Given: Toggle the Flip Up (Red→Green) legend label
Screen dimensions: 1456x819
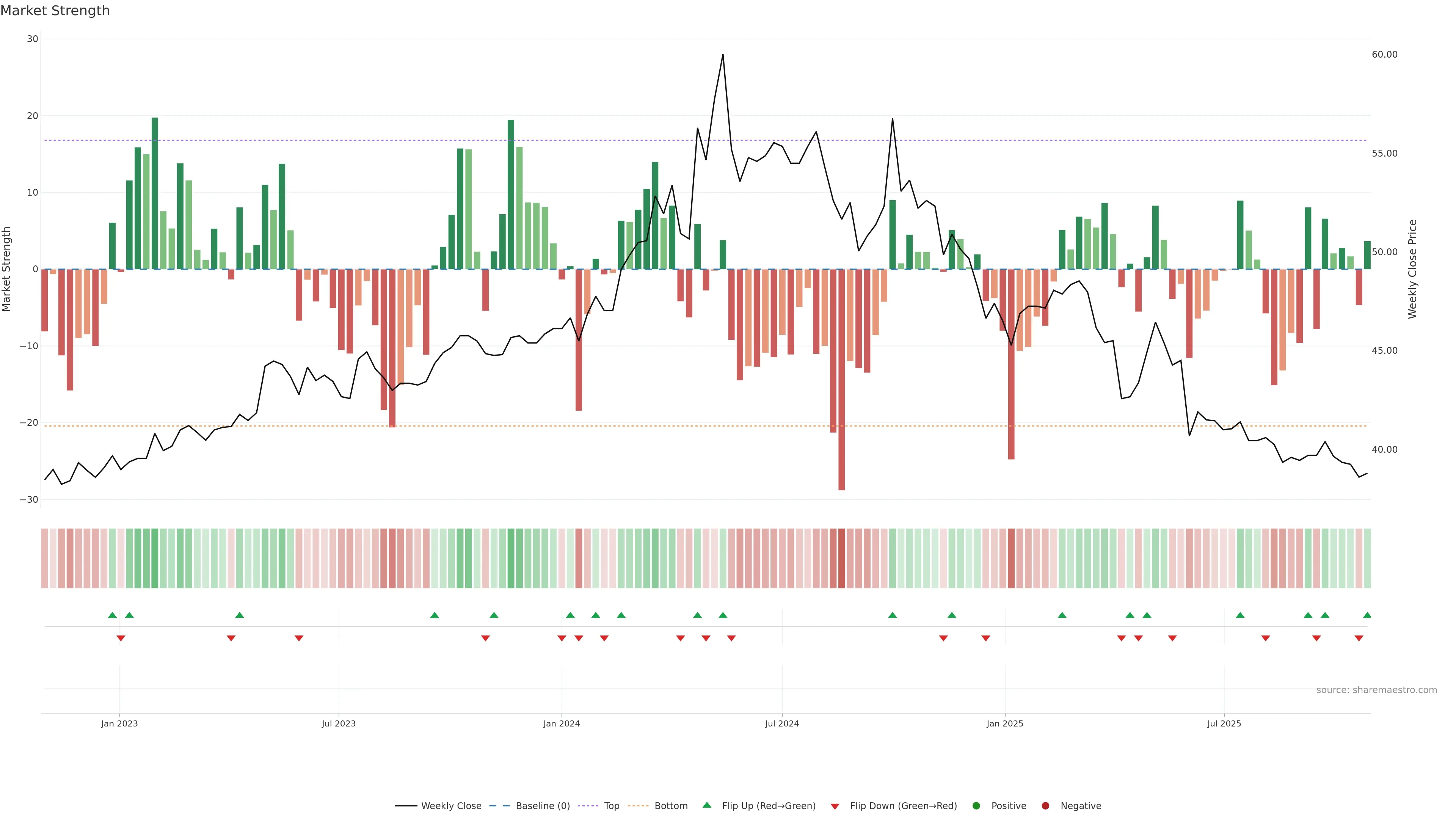Looking at the screenshot, I should [769, 806].
